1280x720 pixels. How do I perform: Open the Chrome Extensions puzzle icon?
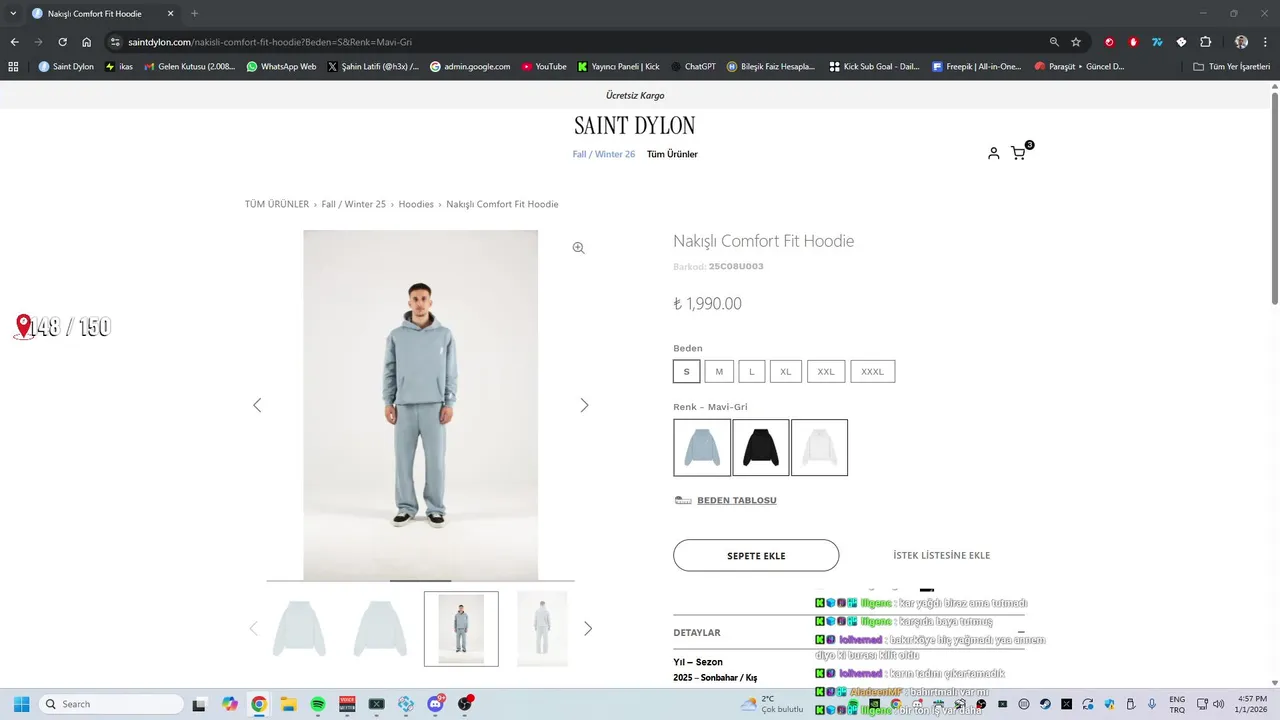pyautogui.click(x=1205, y=42)
